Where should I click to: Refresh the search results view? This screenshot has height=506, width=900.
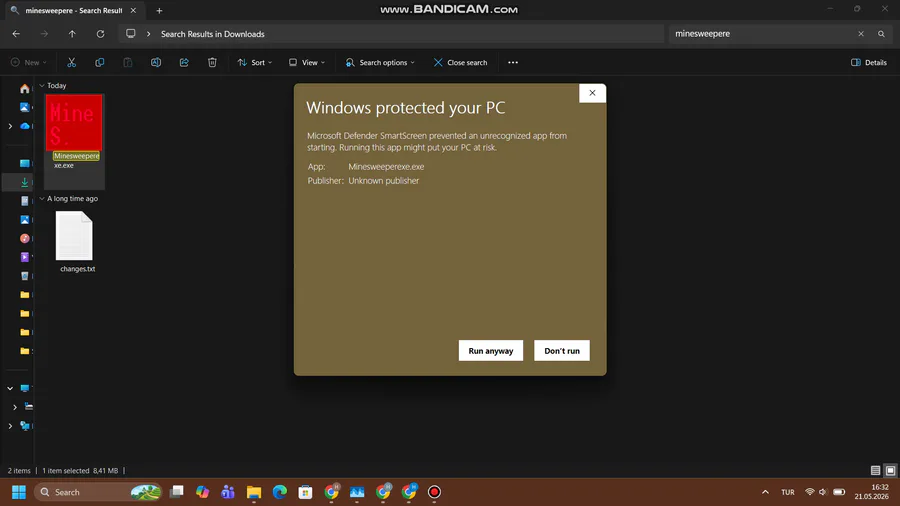click(x=100, y=34)
